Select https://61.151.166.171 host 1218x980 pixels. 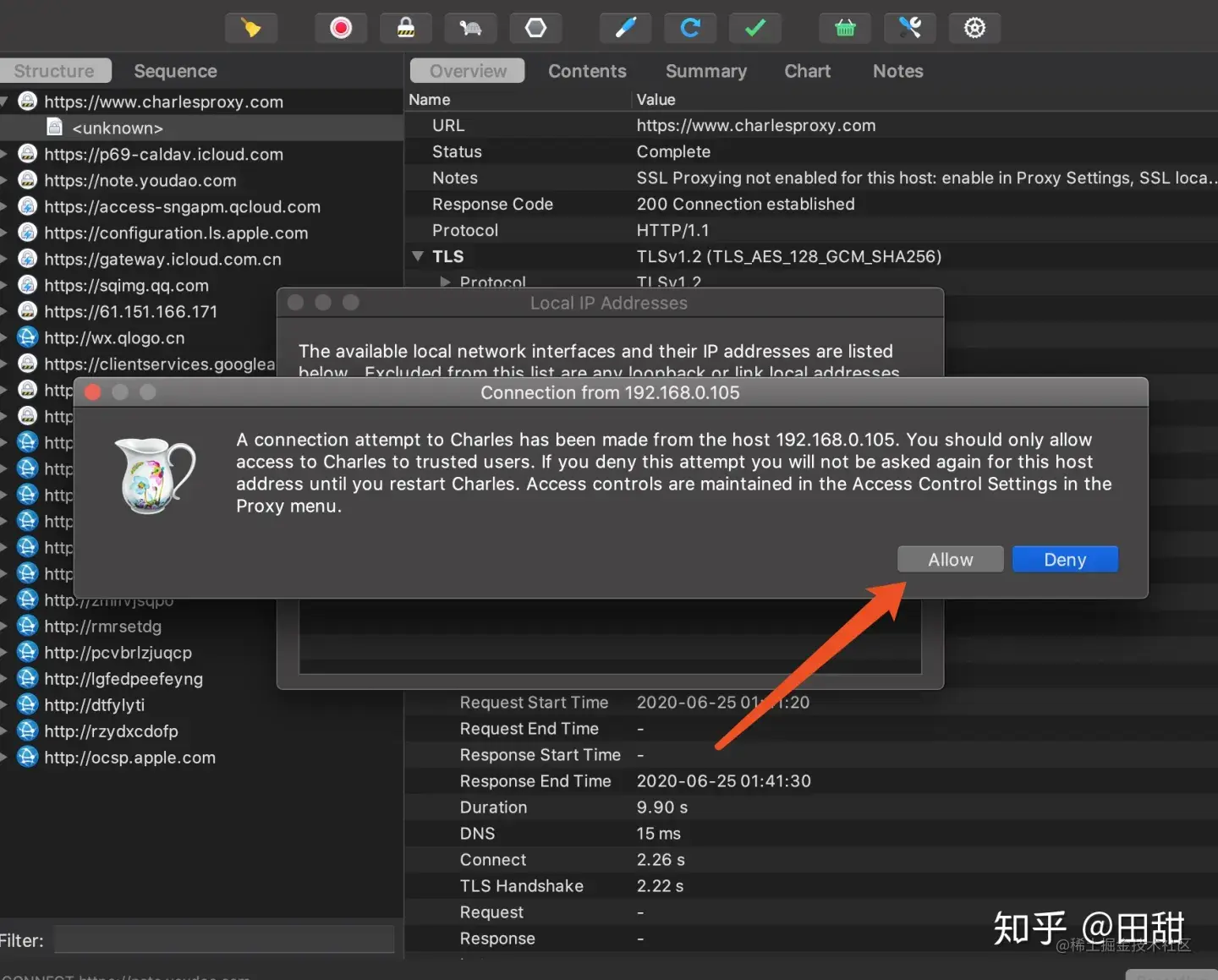(x=130, y=312)
